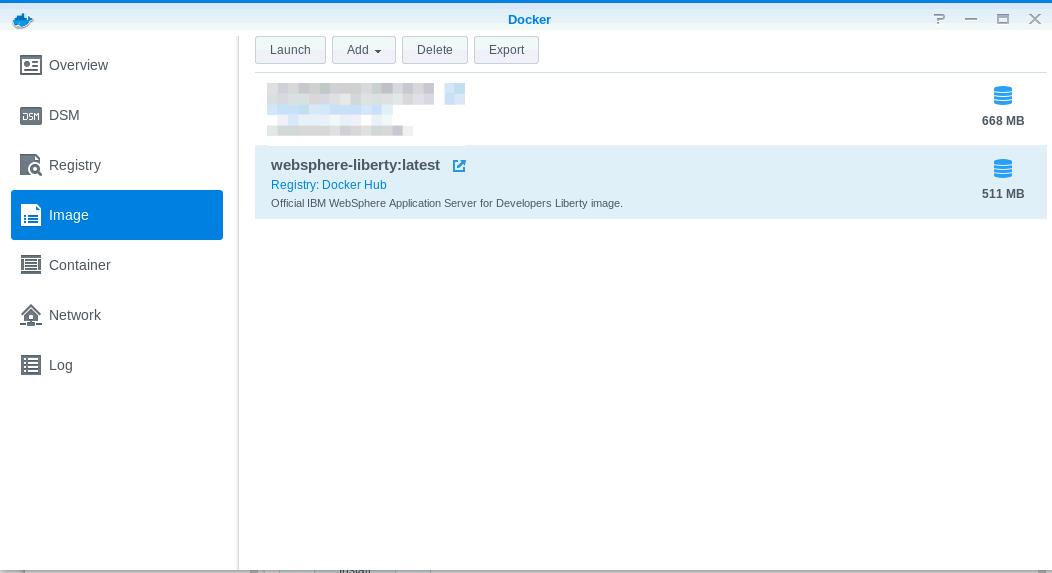The height and width of the screenshot is (573, 1052).
Task: Click the Export button
Action: pos(506,50)
